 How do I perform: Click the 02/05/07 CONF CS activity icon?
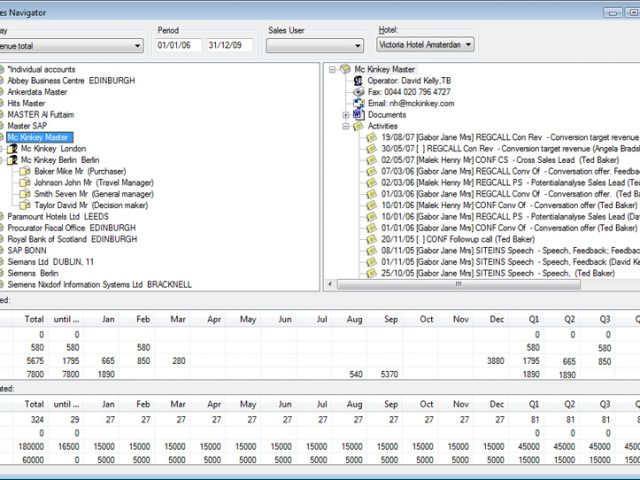click(371, 160)
